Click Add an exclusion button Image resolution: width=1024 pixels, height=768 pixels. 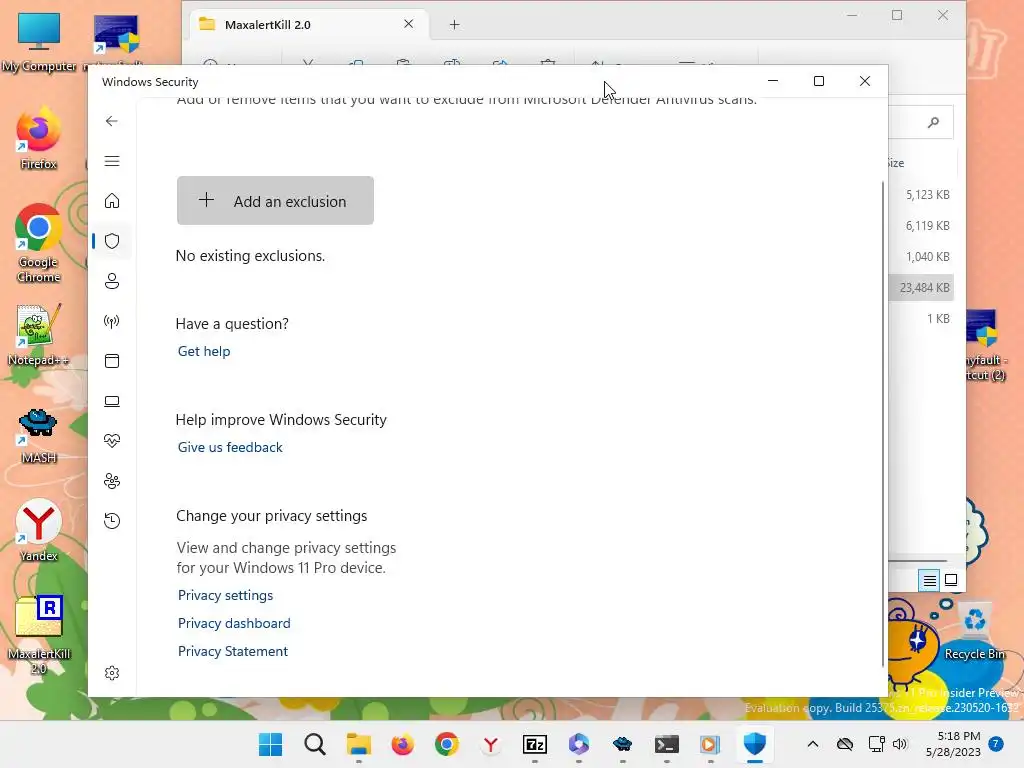275,200
